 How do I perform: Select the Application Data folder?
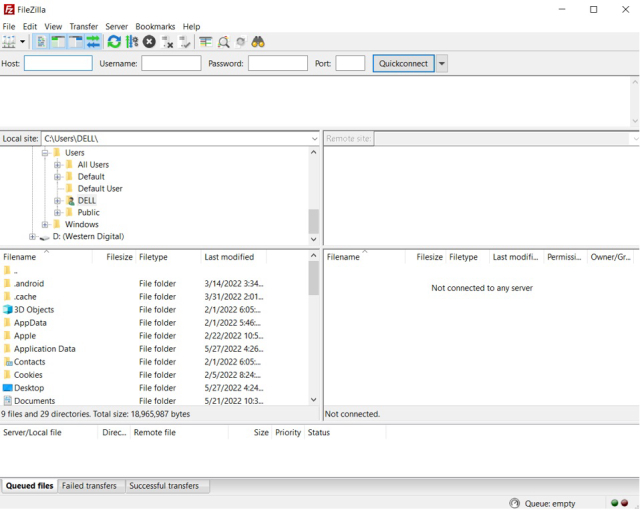click(44, 349)
